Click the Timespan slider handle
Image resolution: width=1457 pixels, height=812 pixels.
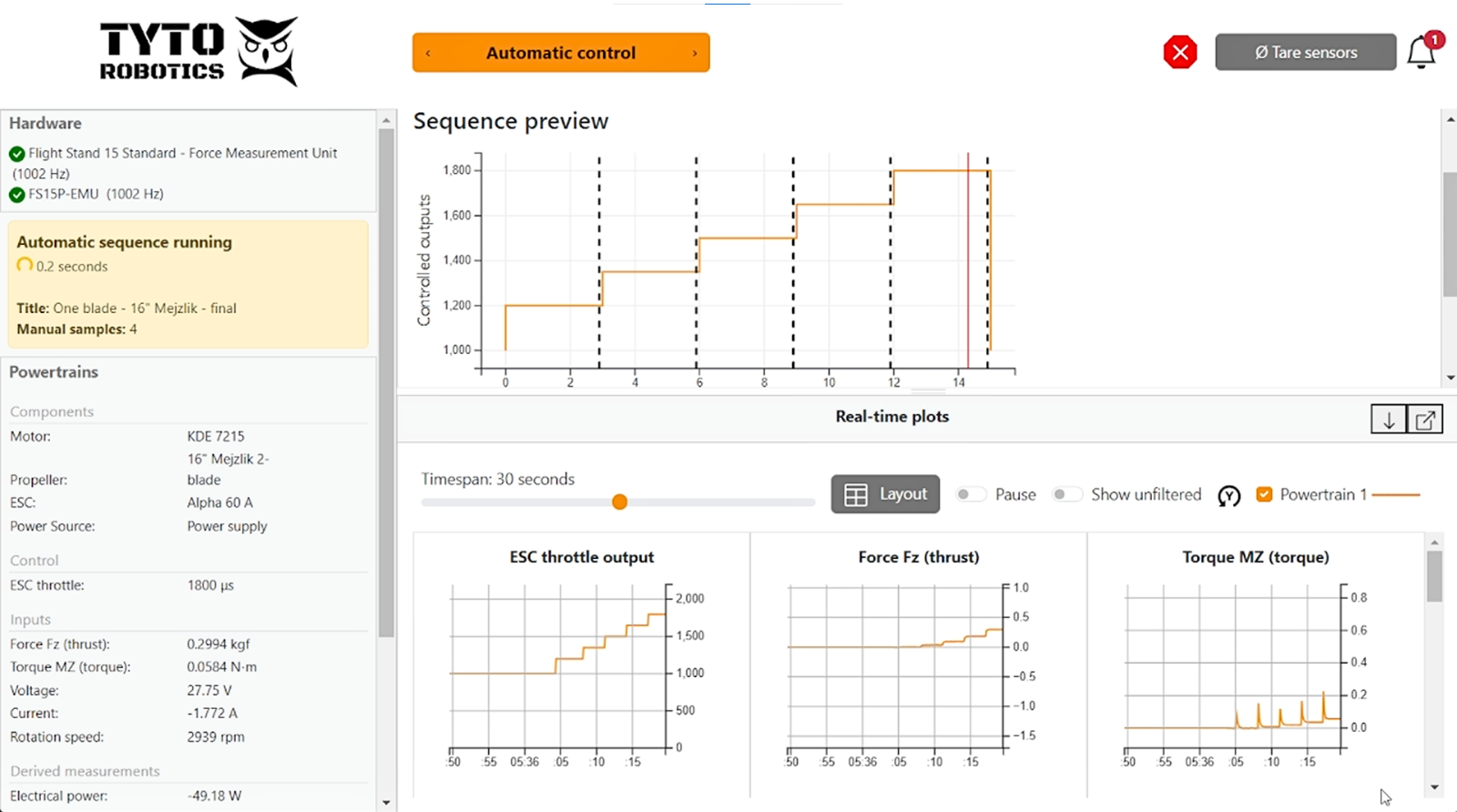click(619, 502)
